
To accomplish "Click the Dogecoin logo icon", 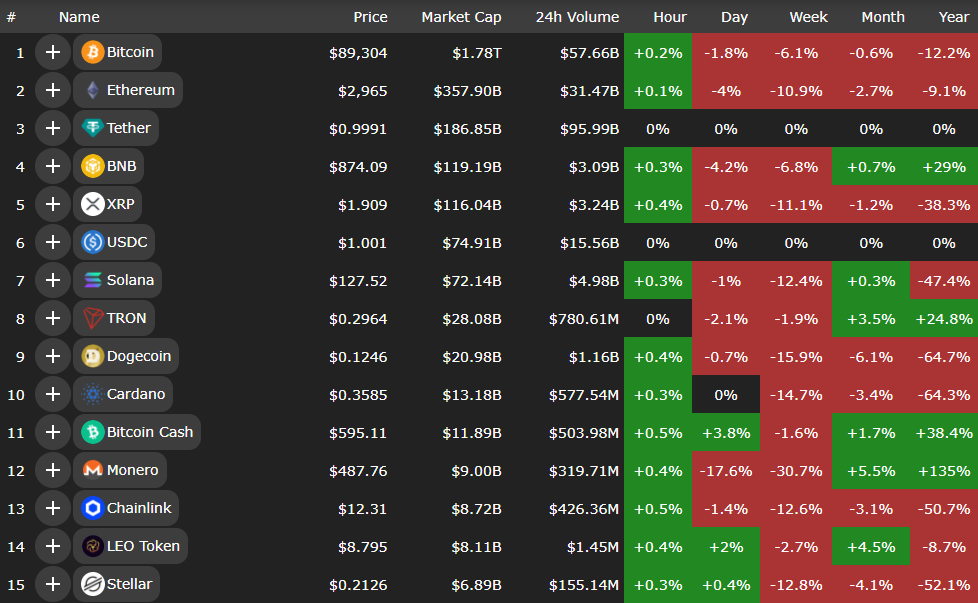I will coord(92,356).
